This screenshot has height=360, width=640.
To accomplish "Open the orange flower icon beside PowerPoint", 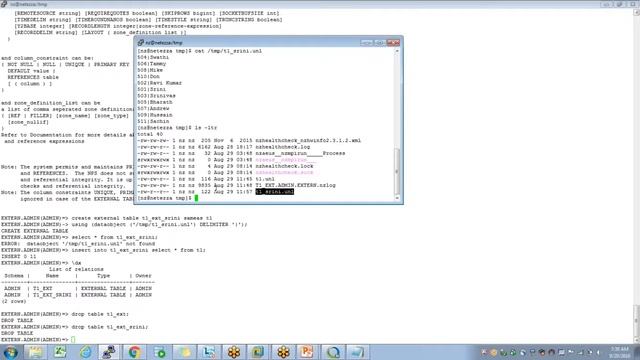I will (283, 352).
